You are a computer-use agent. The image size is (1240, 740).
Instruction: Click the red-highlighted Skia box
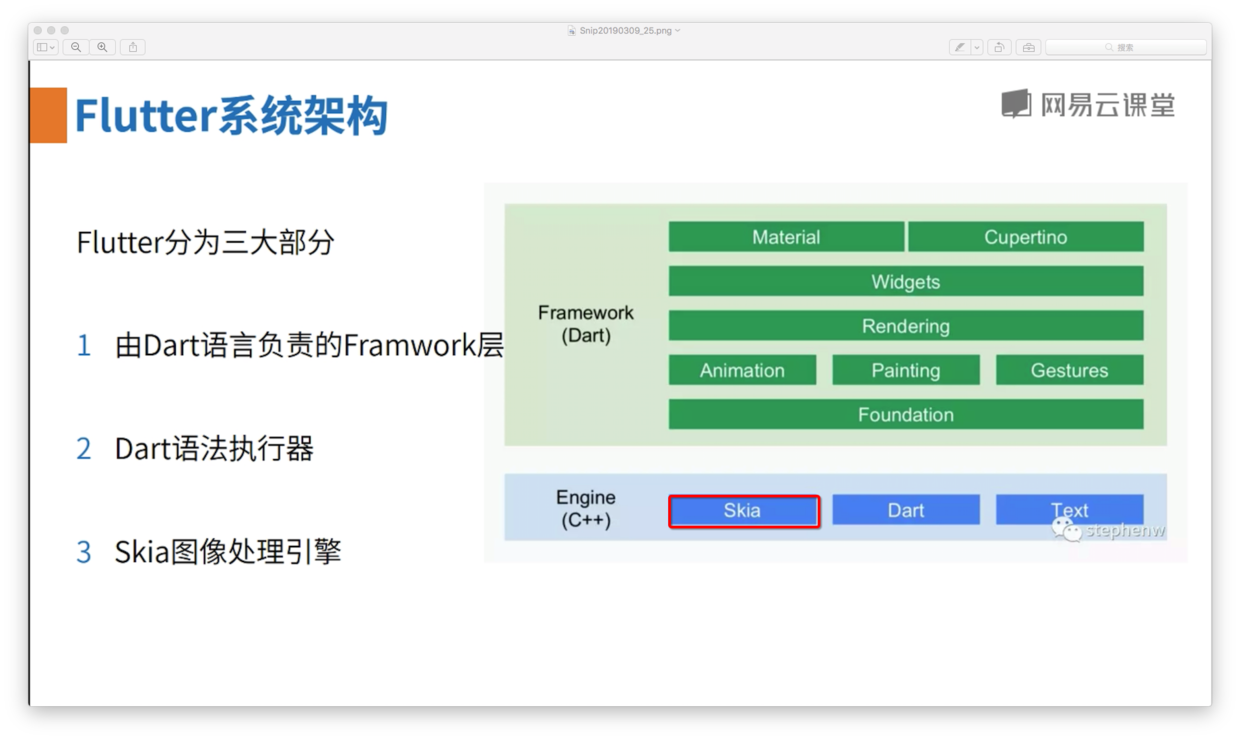[744, 510]
